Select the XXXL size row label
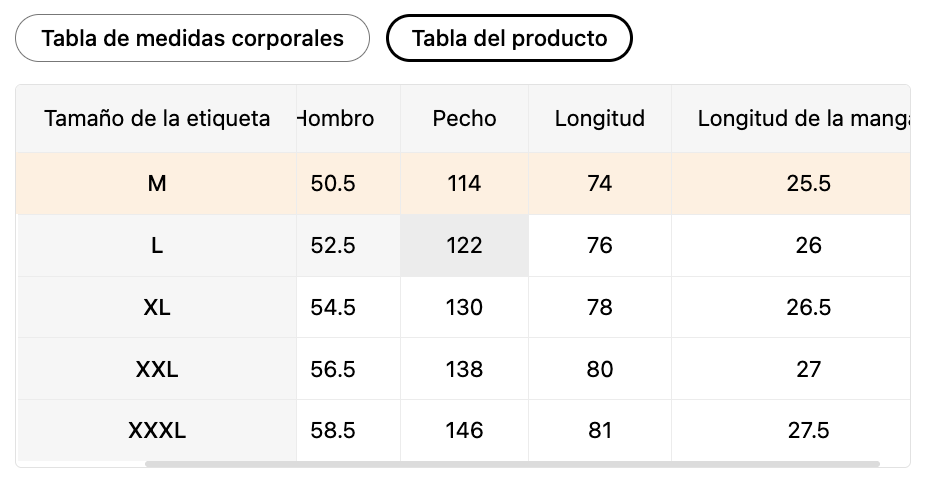The width and height of the screenshot is (948, 486). (157, 430)
